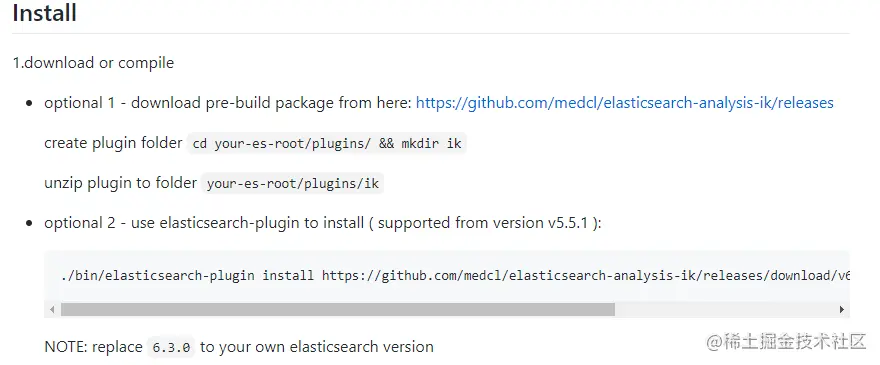880x365 pixels.
Task: Click the 'Install' section heading
Action: point(44,13)
